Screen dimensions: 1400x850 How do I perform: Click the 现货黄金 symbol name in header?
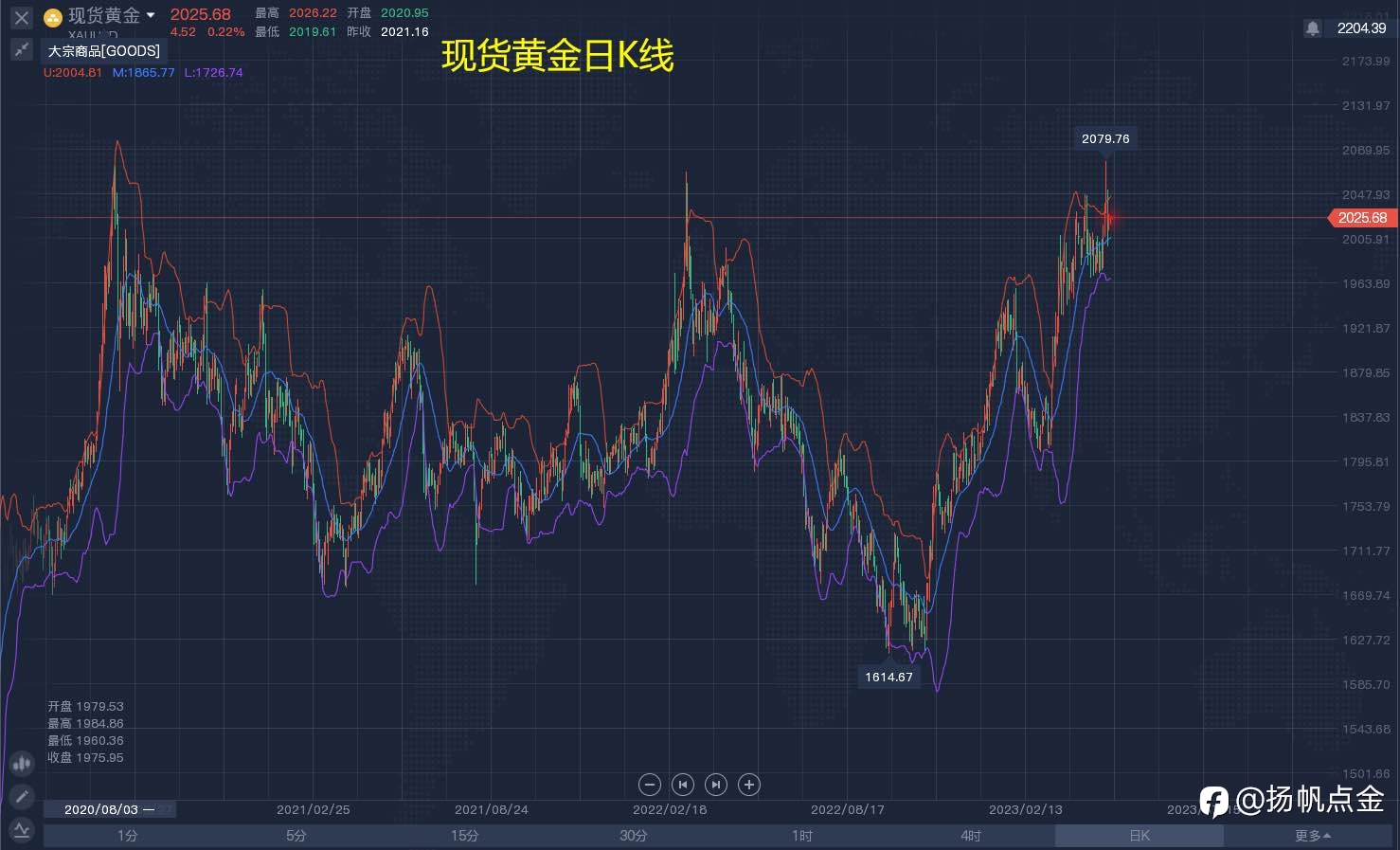click(x=104, y=15)
